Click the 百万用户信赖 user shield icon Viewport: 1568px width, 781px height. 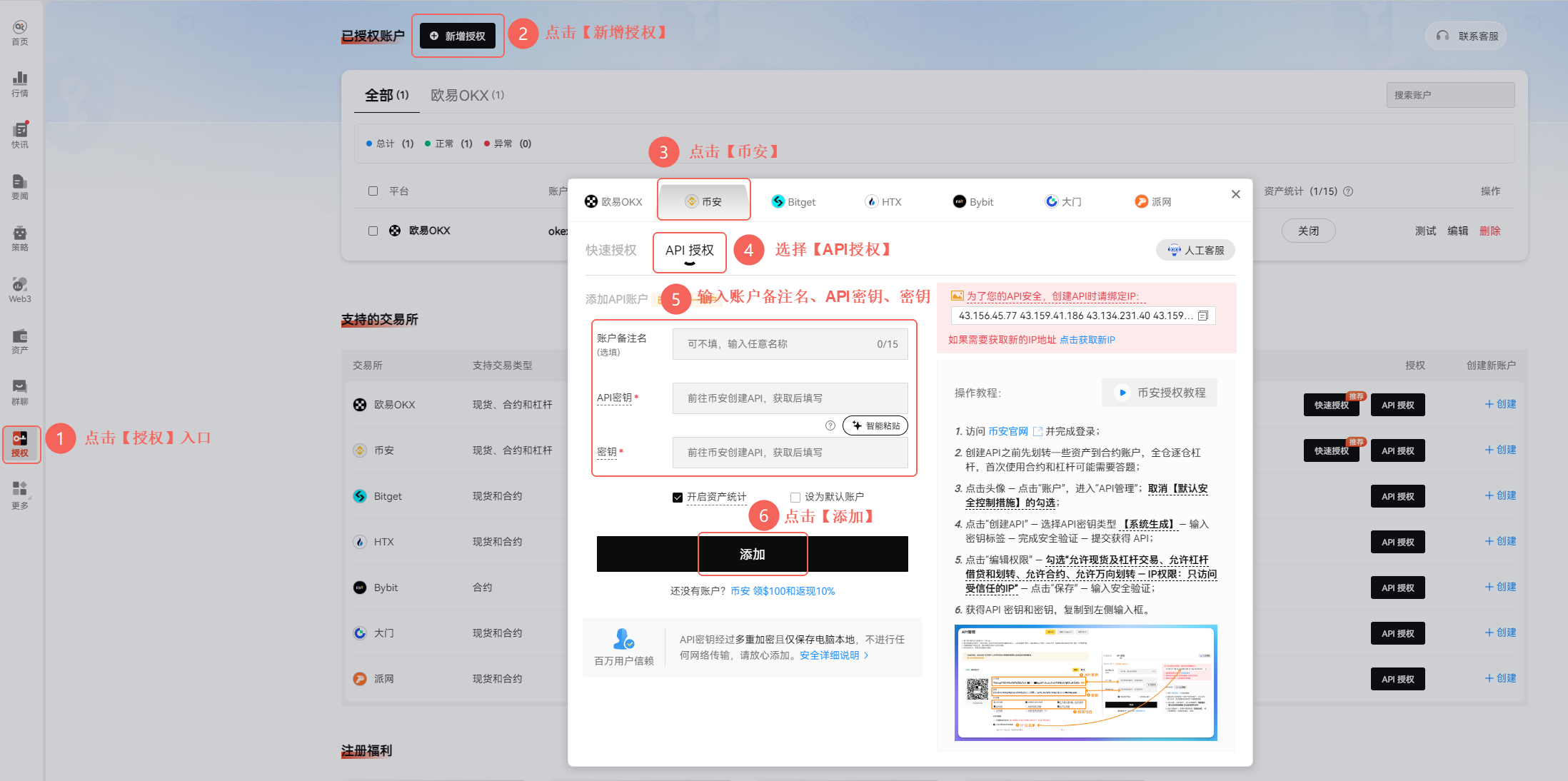tap(623, 638)
